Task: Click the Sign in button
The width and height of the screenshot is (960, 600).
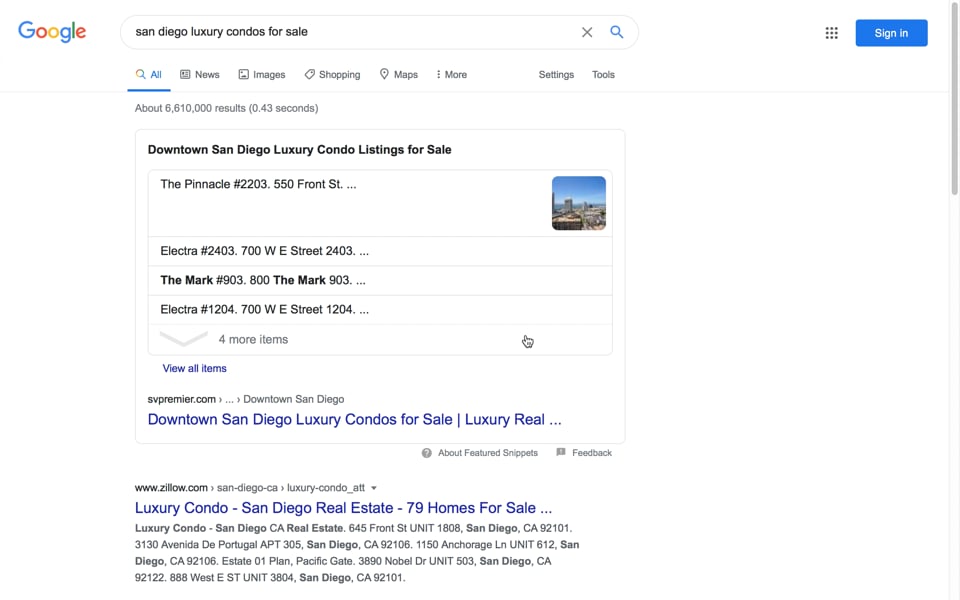Action: pos(891,33)
